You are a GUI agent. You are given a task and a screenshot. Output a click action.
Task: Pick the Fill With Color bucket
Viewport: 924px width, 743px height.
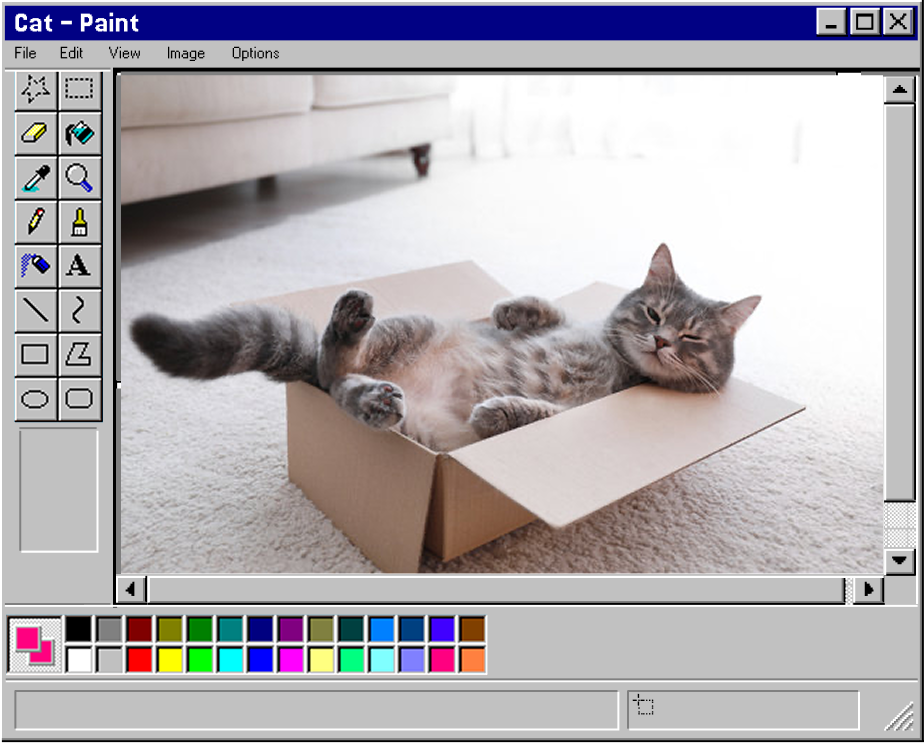[79, 133]
